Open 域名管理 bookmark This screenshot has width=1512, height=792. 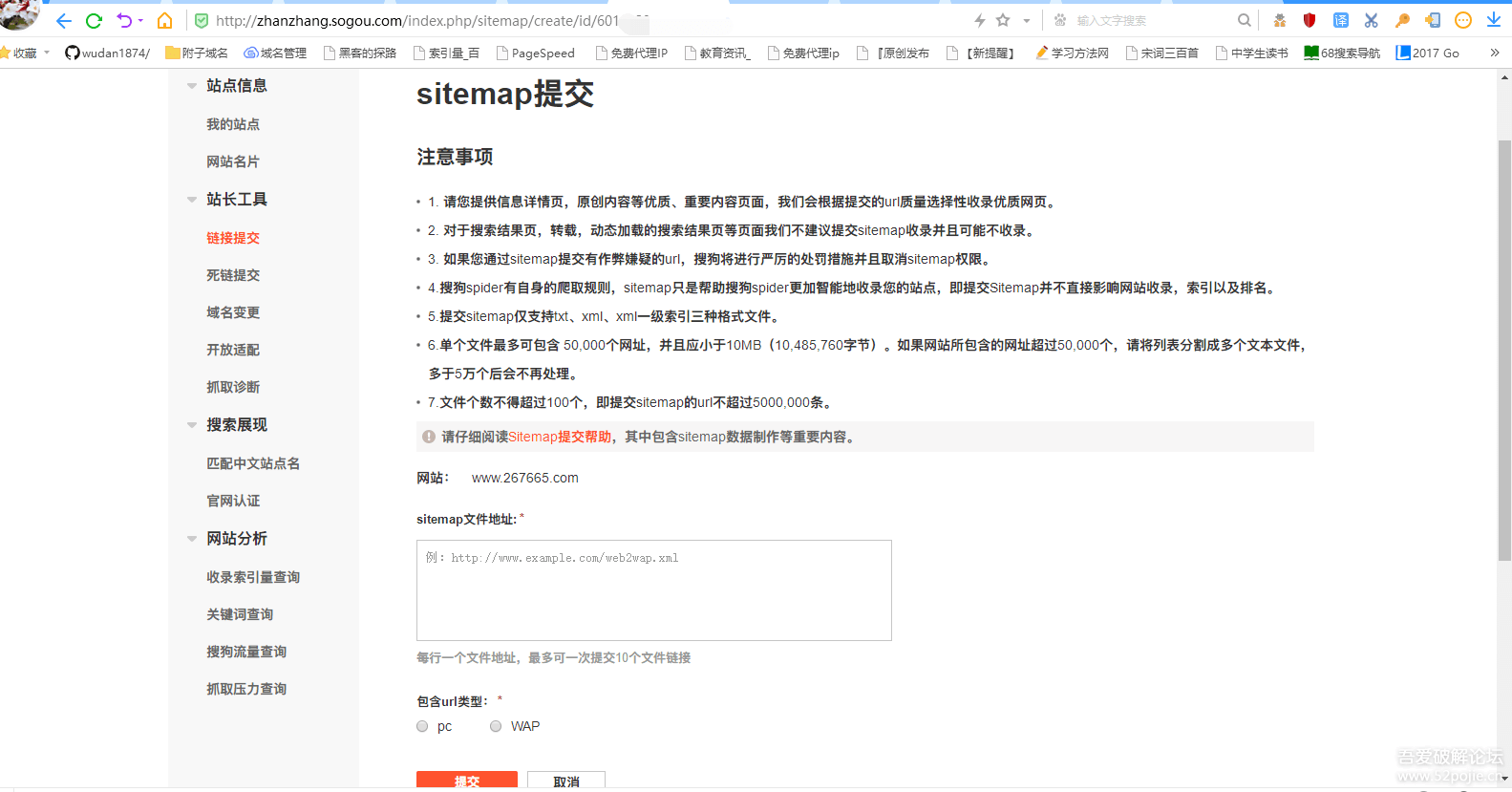pyautogui.click(x=275, y=53)
